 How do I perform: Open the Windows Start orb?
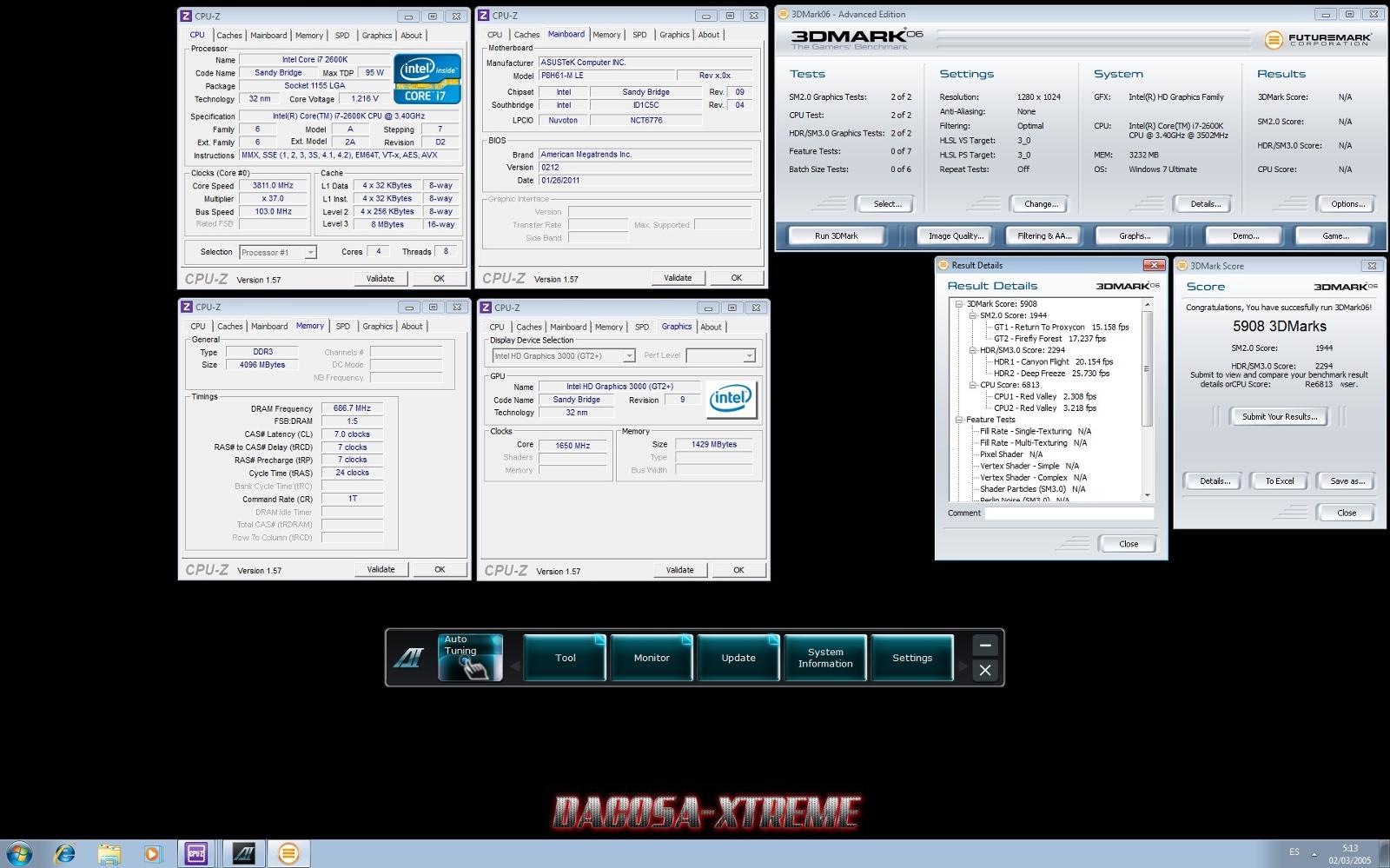point(19,854)
